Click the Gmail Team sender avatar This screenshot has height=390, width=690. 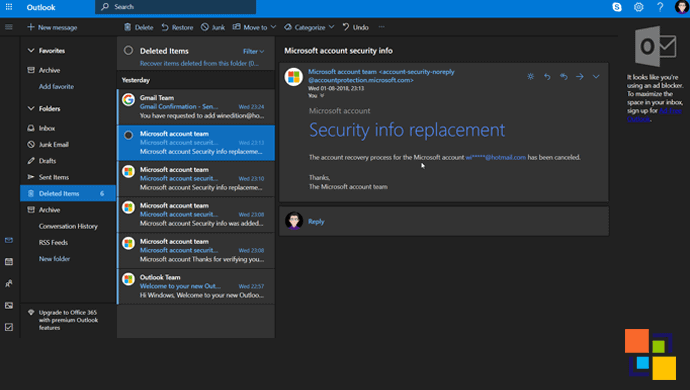[128, 99]
